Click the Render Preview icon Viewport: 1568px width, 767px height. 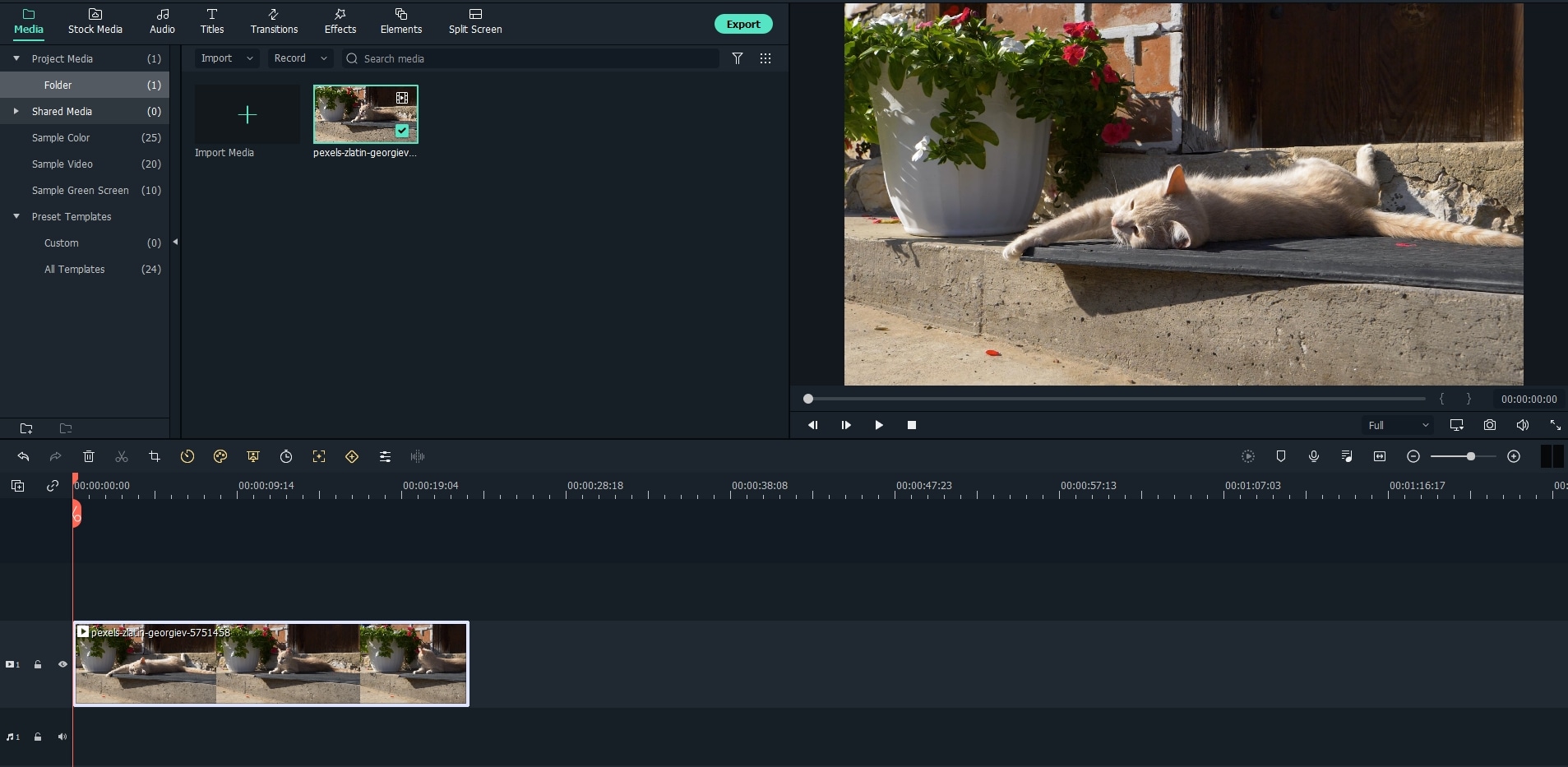click(x=1248, y=456)
